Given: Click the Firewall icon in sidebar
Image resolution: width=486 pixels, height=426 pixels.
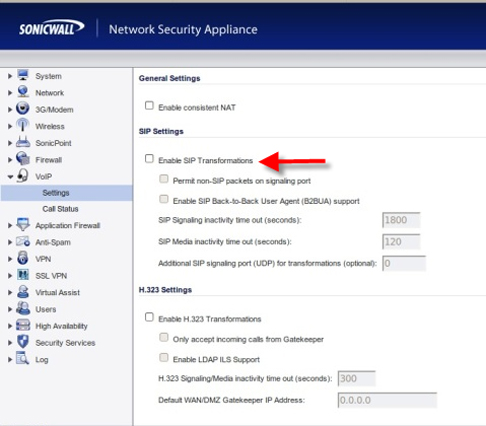Looking at the screenshot, I should point(23,159).
